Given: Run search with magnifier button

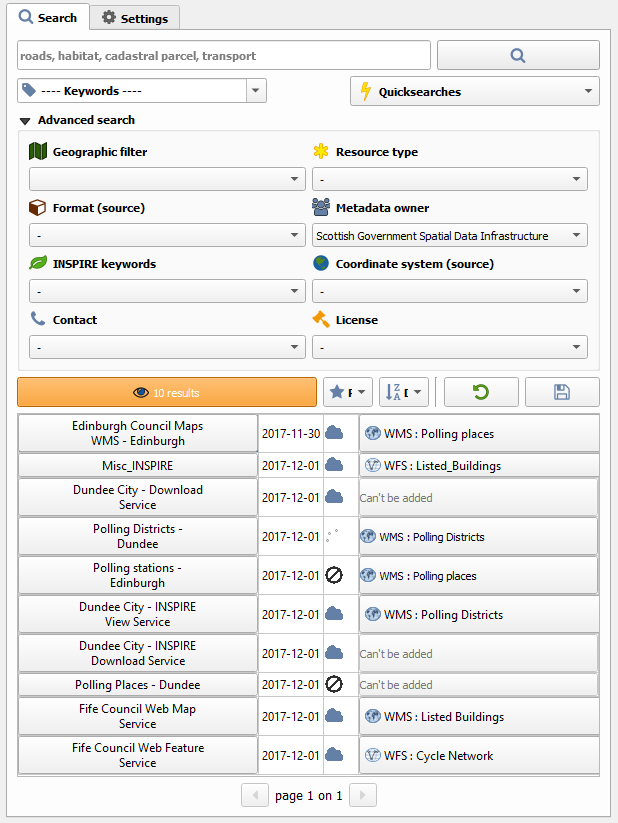Looking at the screenshot, I should [518, 55].
